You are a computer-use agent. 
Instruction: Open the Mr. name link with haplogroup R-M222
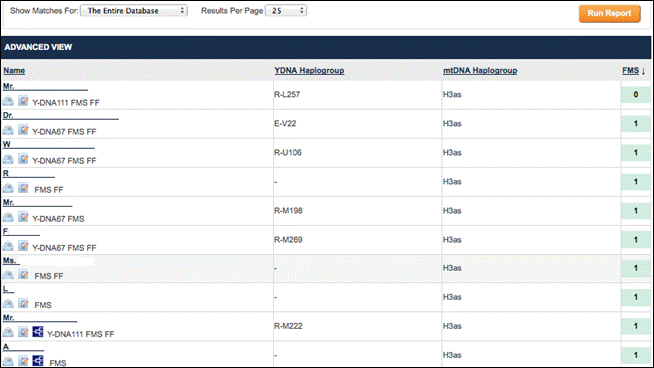tap(40, 318)
